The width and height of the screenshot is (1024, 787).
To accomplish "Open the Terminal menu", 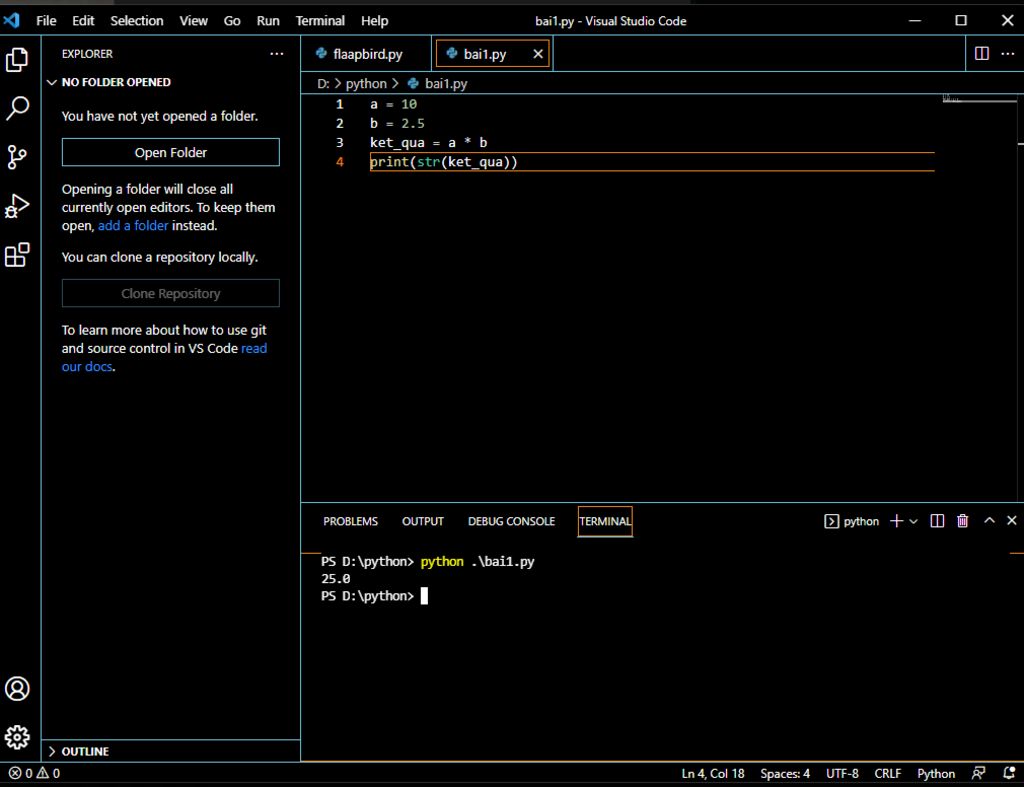I will 320,21.
